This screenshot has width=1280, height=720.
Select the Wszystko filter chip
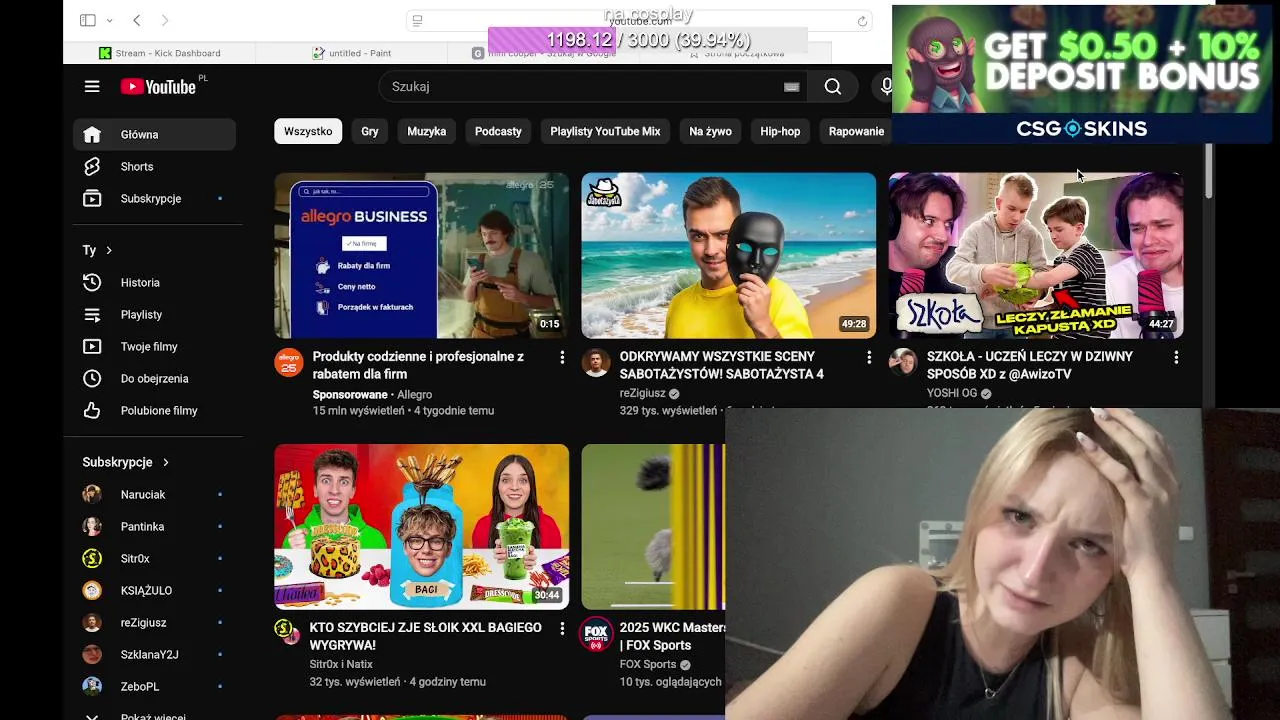(x=308, y=131)
